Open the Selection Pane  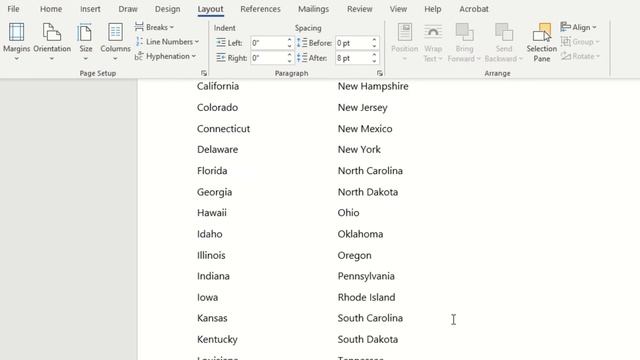(542, 42)
